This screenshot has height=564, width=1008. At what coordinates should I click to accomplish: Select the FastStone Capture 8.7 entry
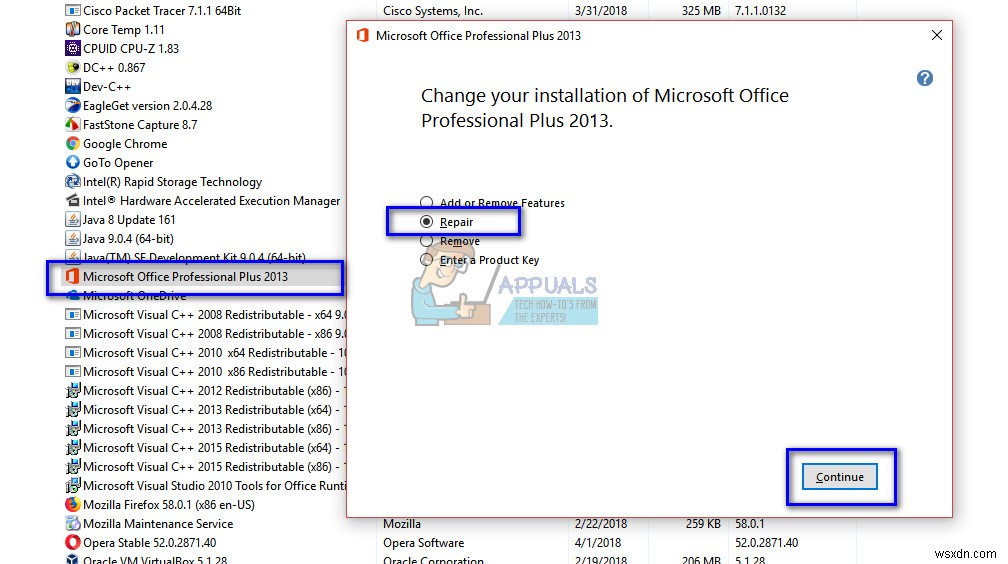(140, 125)
